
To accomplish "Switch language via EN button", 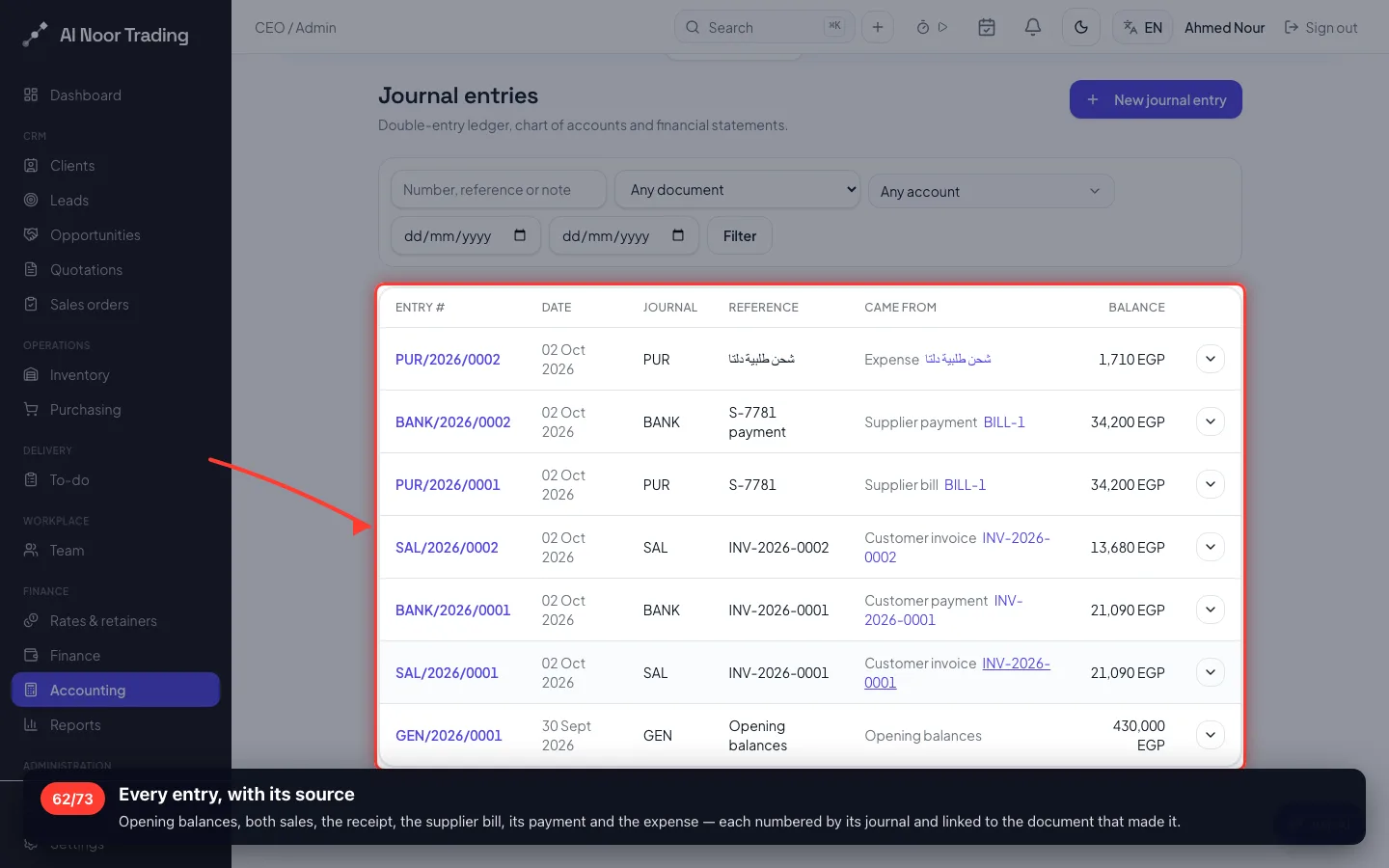I will tap(1142, 27).
